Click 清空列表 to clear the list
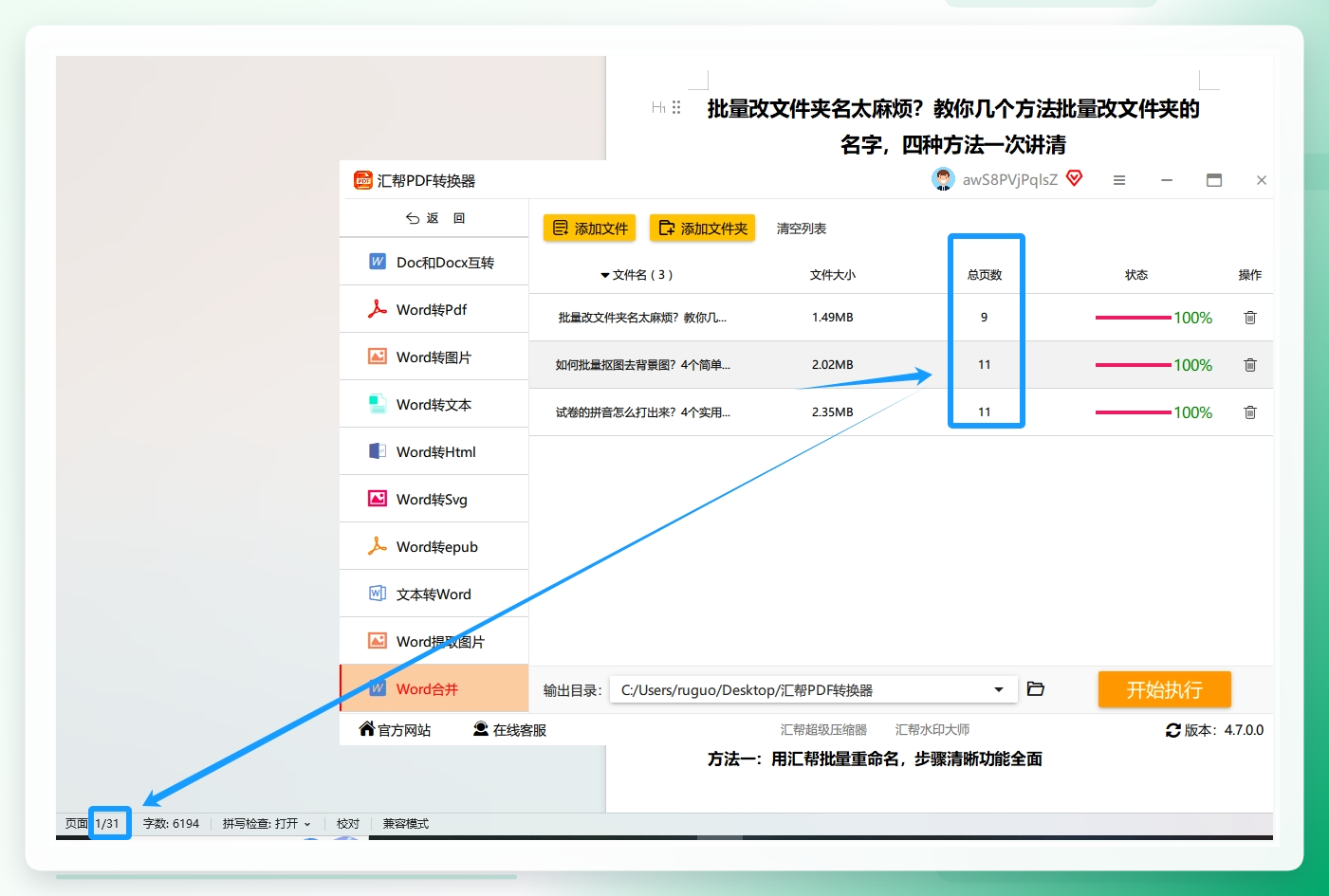The image size is (1329, 896). pyautogui.click(x=801, y=229)
